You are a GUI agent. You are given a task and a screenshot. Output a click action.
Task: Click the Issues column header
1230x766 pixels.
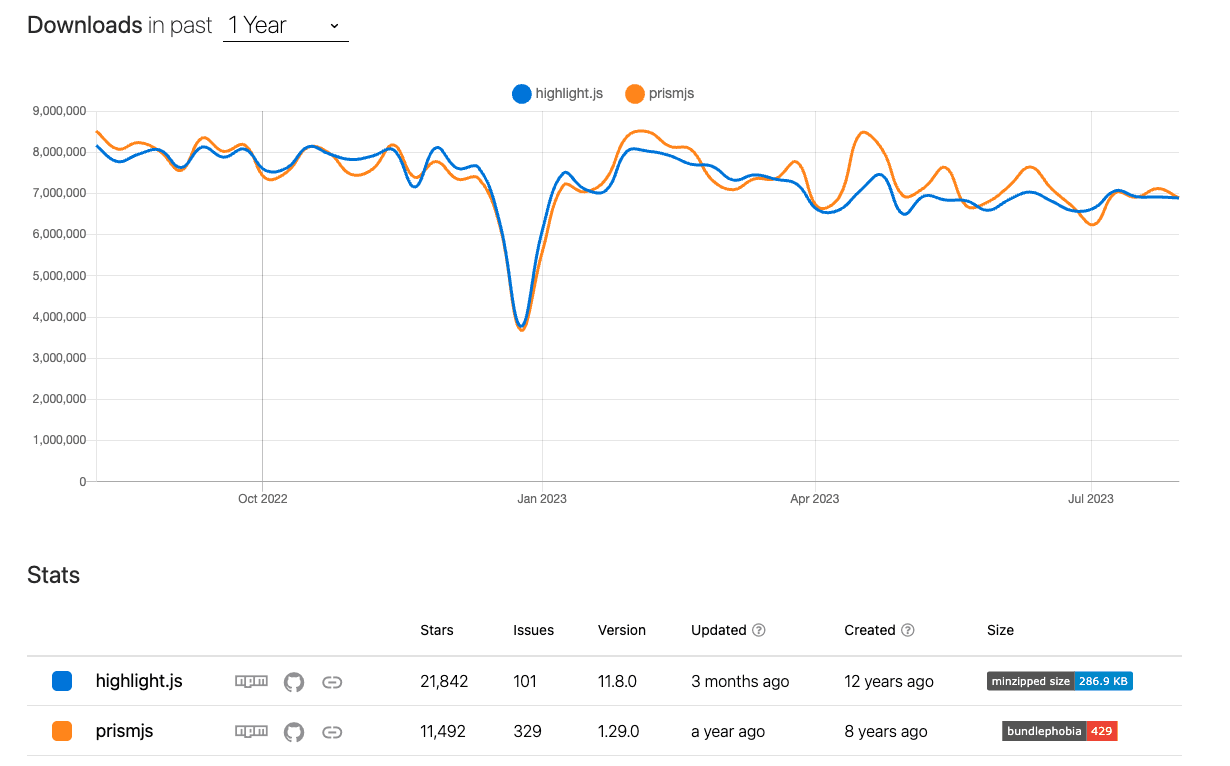pyautogui.click(x=533, y=630)
